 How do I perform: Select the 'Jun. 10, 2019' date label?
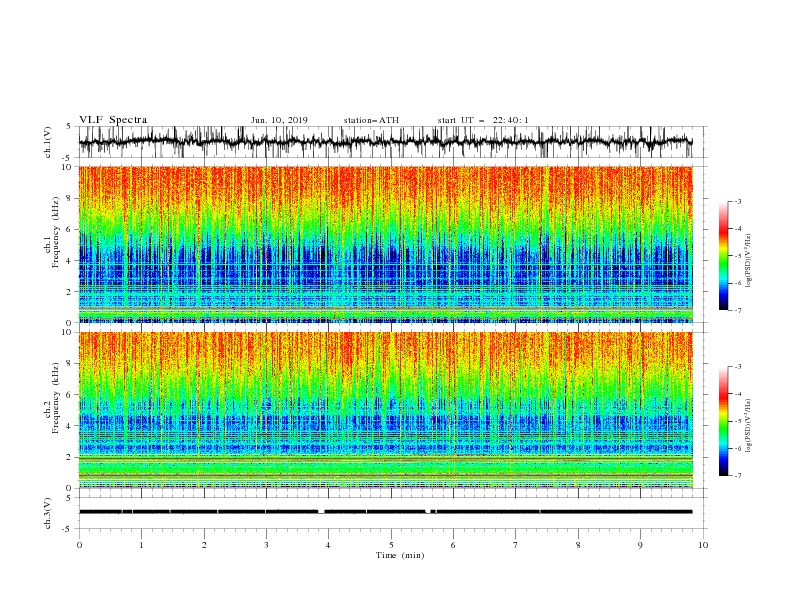279,120
